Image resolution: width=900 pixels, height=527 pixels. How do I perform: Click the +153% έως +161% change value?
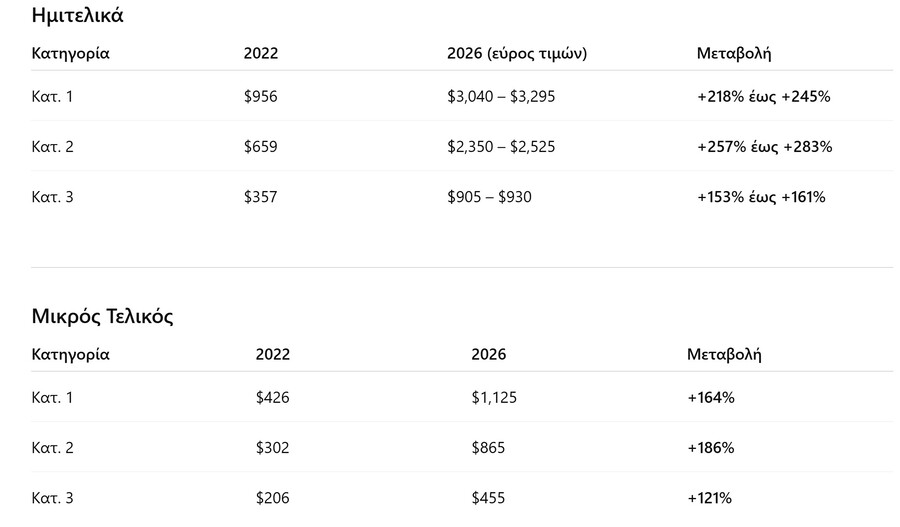tap(761, 197)
